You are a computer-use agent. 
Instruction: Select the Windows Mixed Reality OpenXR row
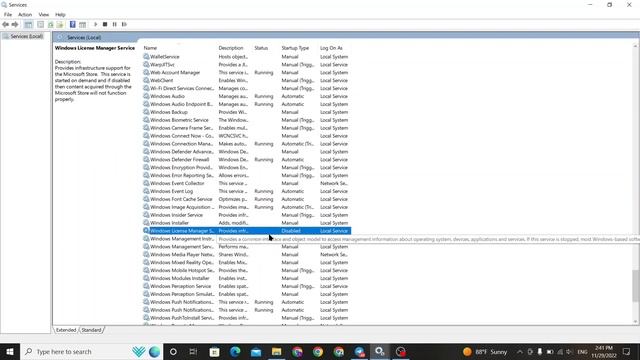[x=247, y=262]
